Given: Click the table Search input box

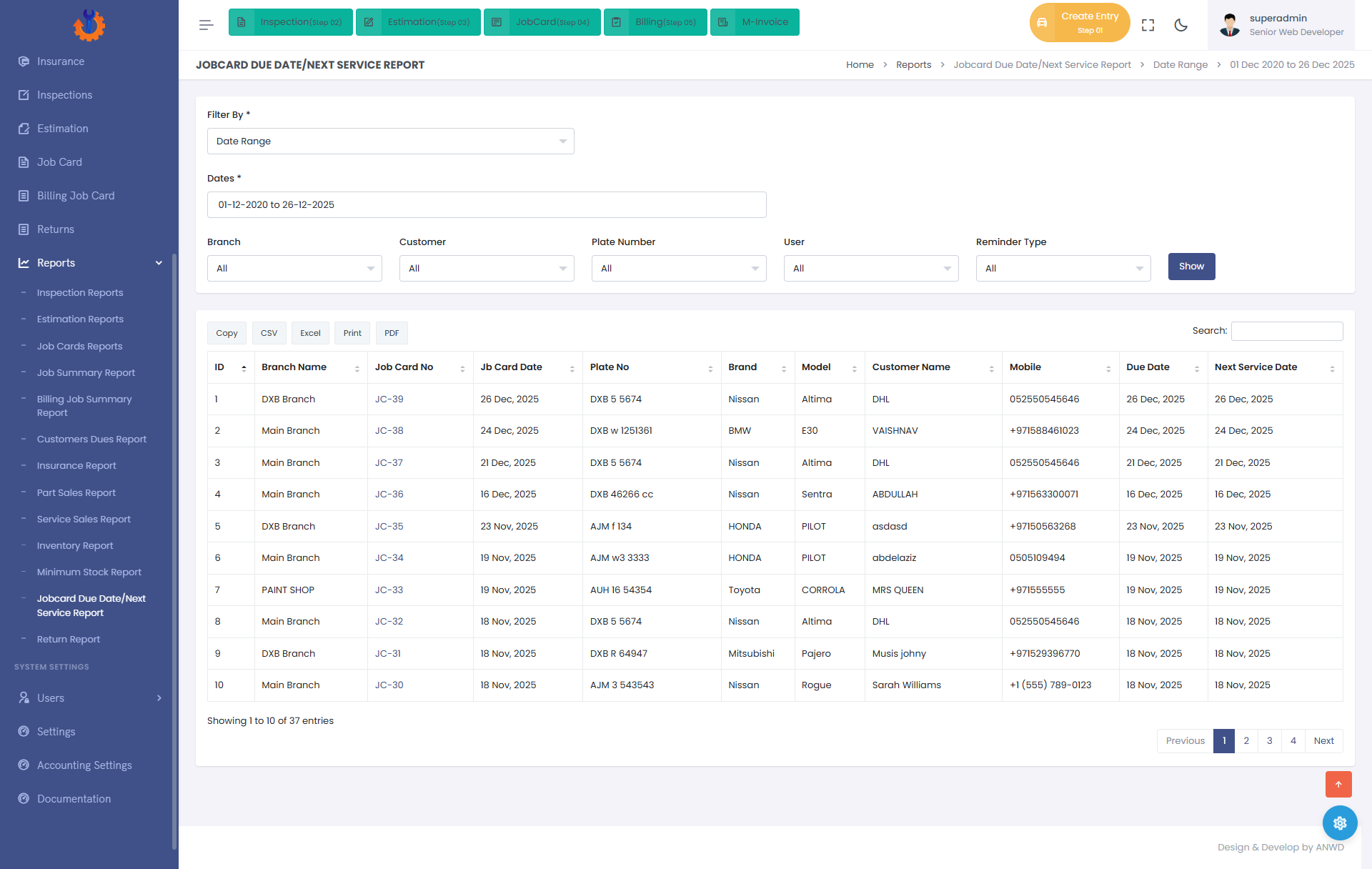Looking at the screenshot, I should click(1287, 331).
